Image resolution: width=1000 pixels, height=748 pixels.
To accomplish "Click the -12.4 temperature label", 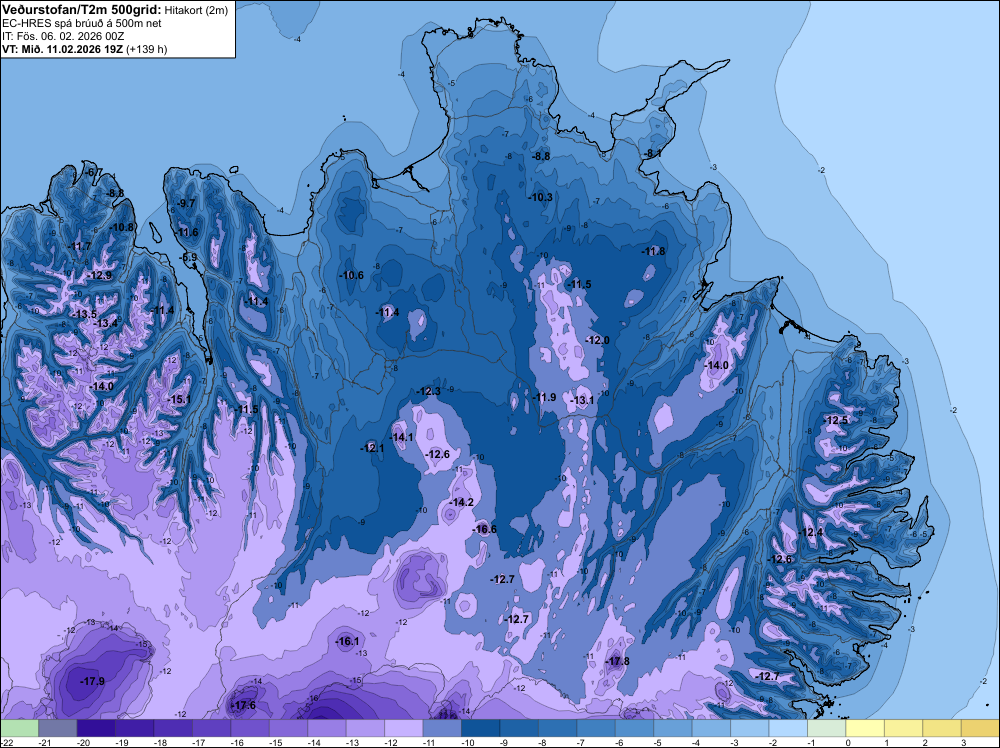I will (811, 532).
